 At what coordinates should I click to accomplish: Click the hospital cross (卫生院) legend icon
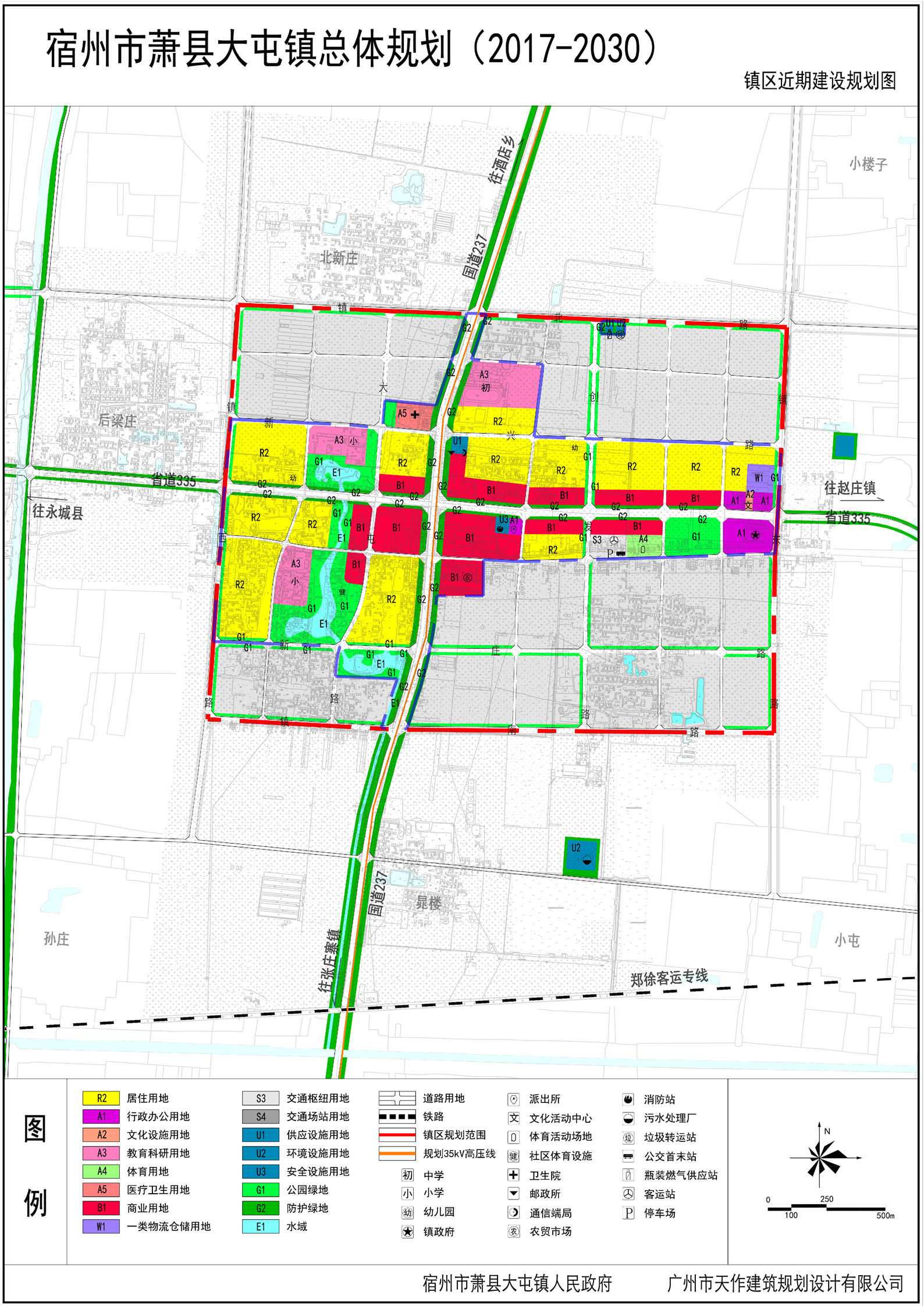pyautogui.click(x=513, y=1175)
